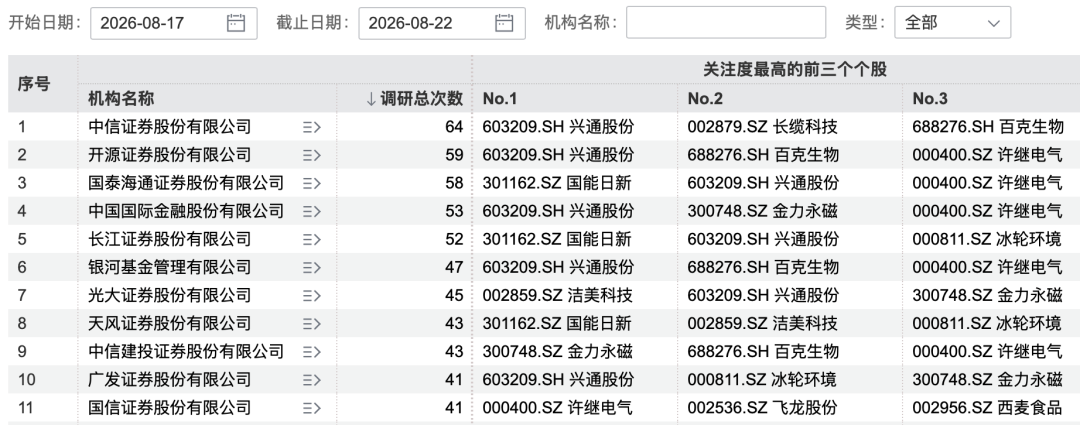Screen dimensions: 1080x425
Task: Select 开源证券股份有限公司 institution name
Action: click(169, 155)
